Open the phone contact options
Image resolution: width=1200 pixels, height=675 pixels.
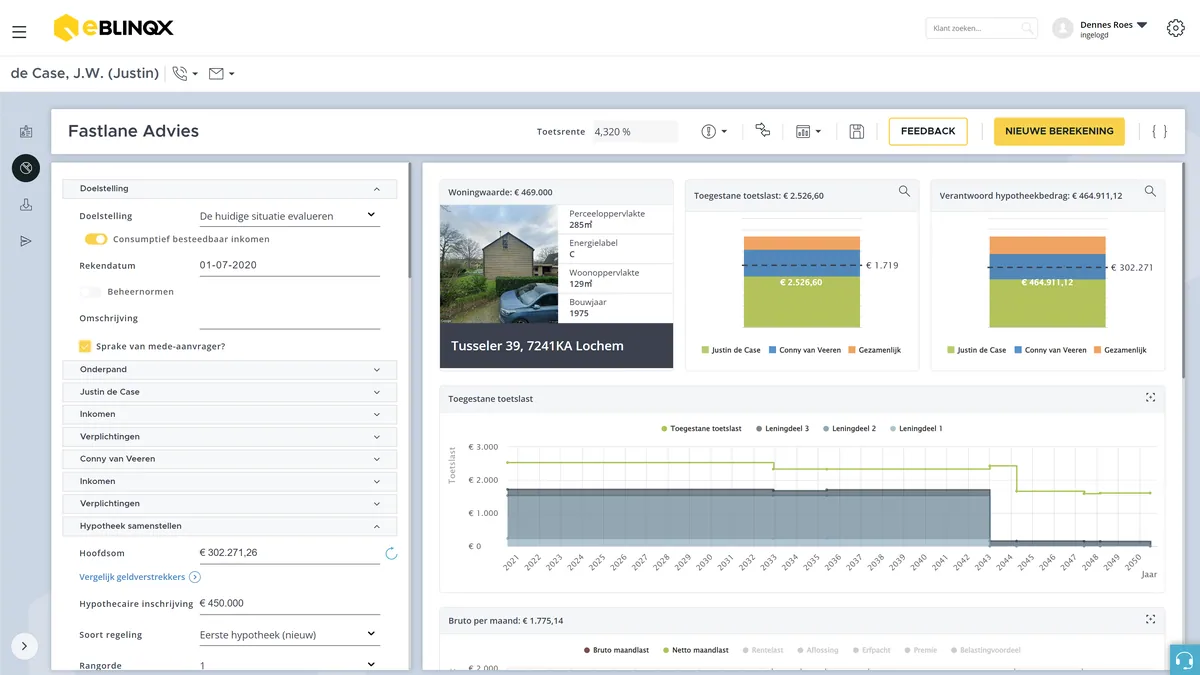185,73
